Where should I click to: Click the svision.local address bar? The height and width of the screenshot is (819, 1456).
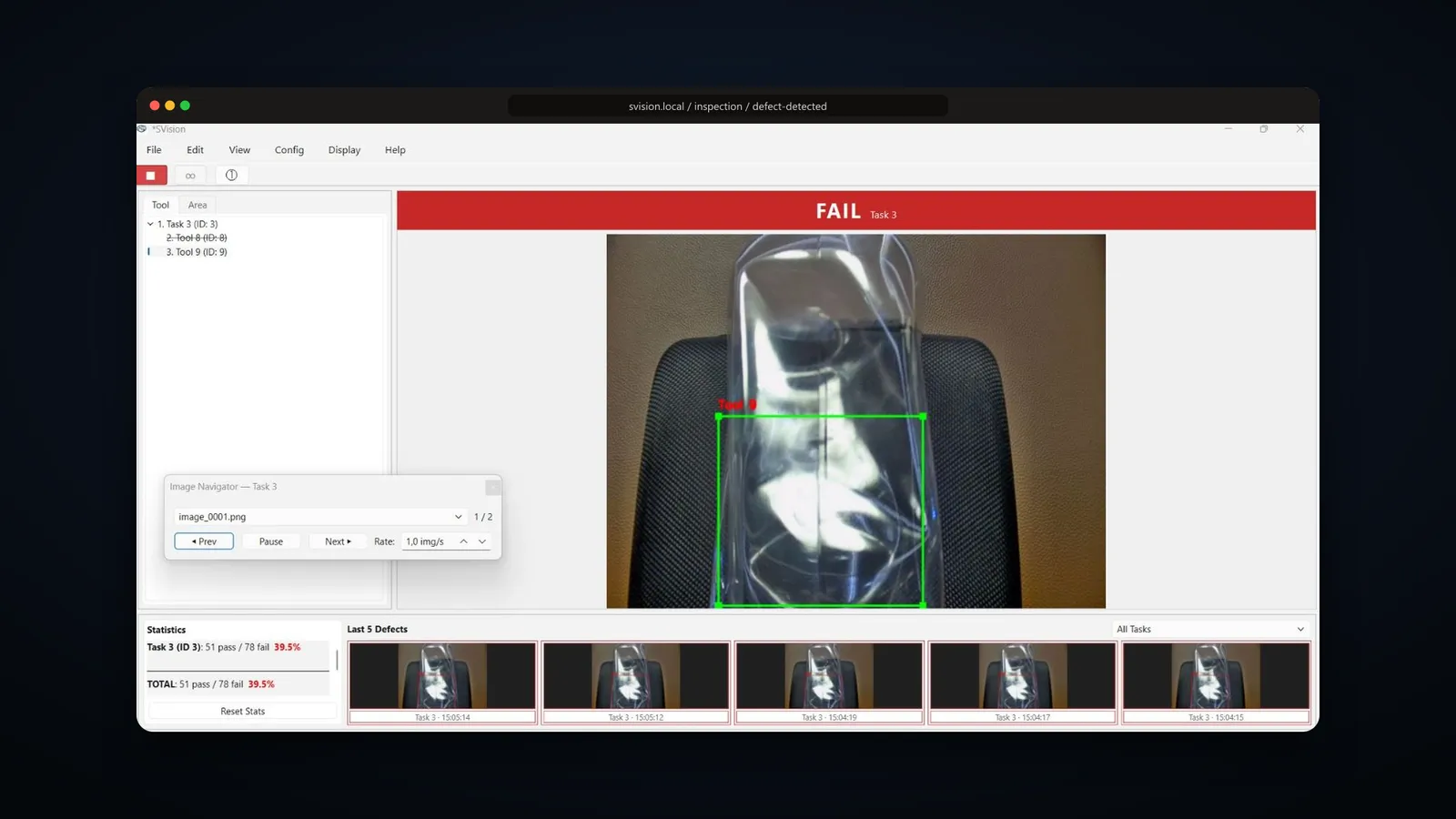point(728,106)
